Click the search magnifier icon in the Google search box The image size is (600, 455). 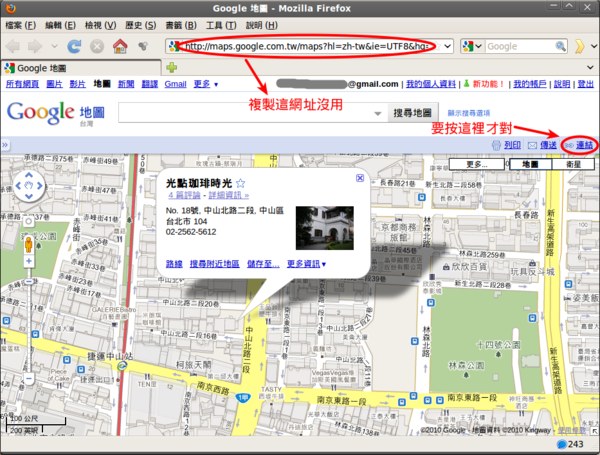(x=561, y=46)
